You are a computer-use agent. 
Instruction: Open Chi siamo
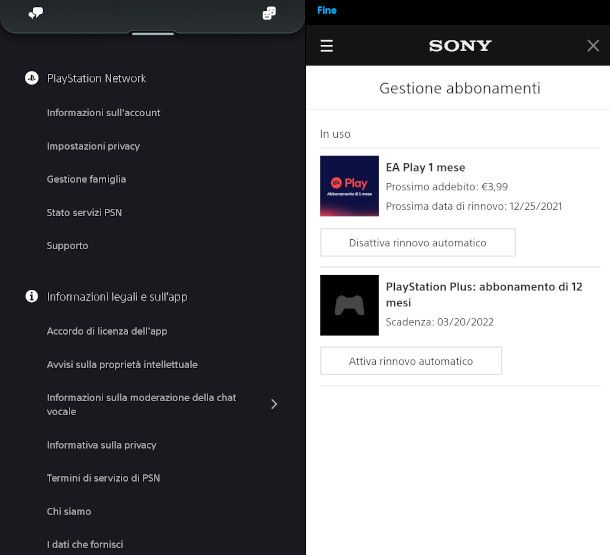pyautogui.click(x=69, y=511)
